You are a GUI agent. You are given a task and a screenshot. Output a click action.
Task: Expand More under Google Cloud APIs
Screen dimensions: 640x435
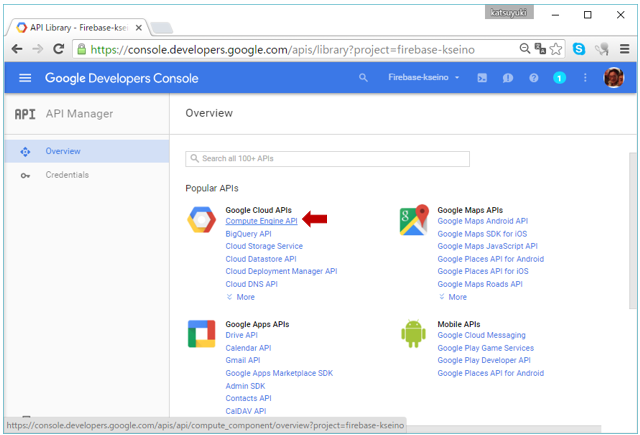(x=241, y=297)
